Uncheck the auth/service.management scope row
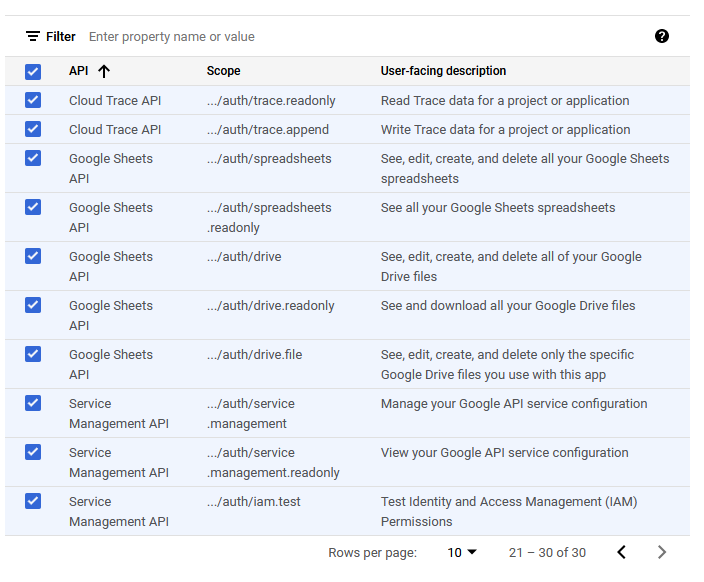The height and width of the screenshot is (582, 704). point(33,403)
